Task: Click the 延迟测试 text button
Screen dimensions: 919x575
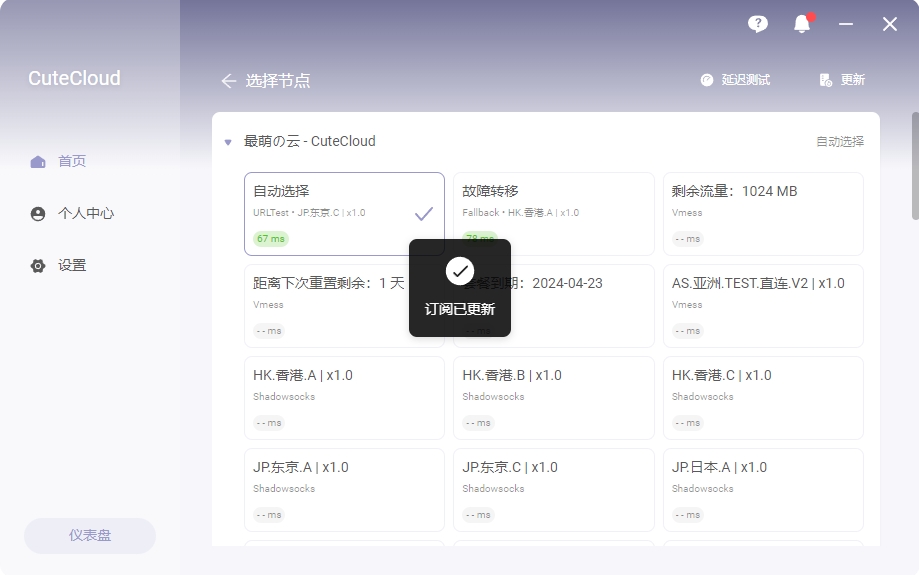Action: [746, 80]
